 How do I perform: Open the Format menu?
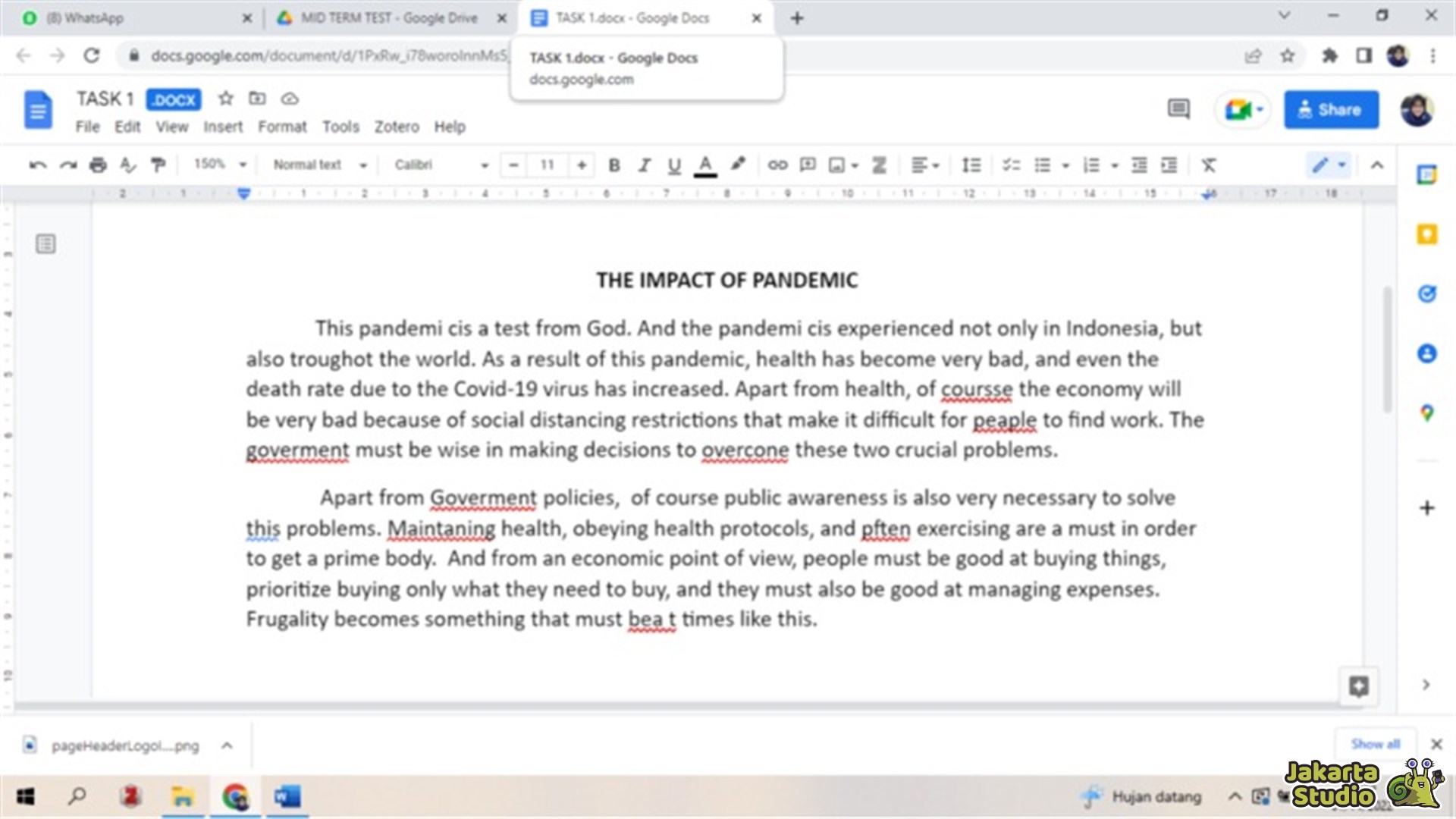click(x=282, y=127)
